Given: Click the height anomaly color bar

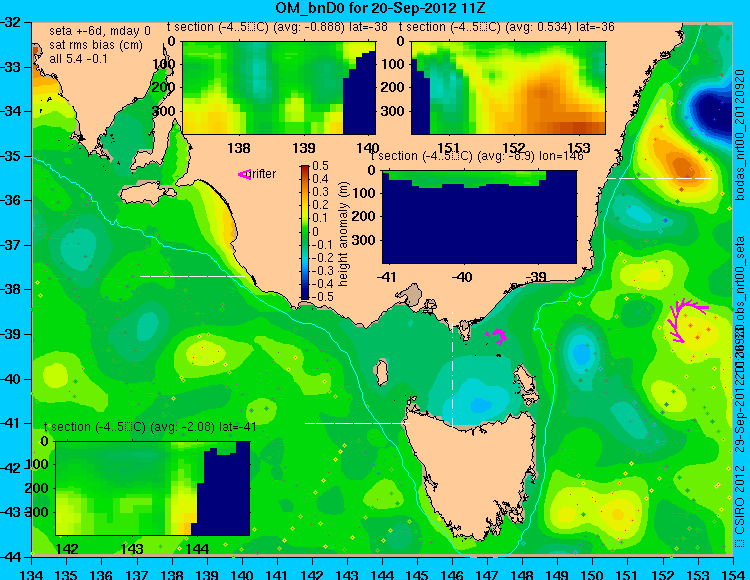Looking at the screenshot, I should click(x=305, y=232).
